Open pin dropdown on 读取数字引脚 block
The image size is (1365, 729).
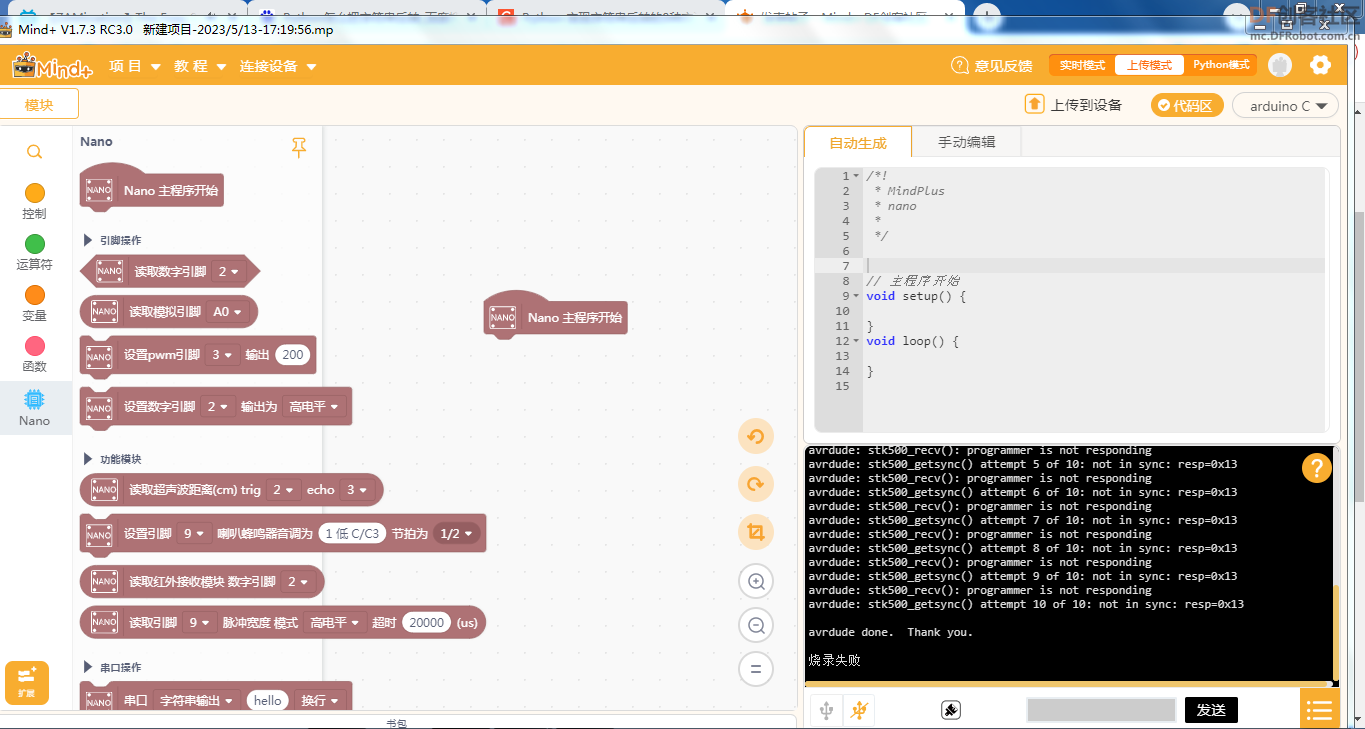(228, 271)
